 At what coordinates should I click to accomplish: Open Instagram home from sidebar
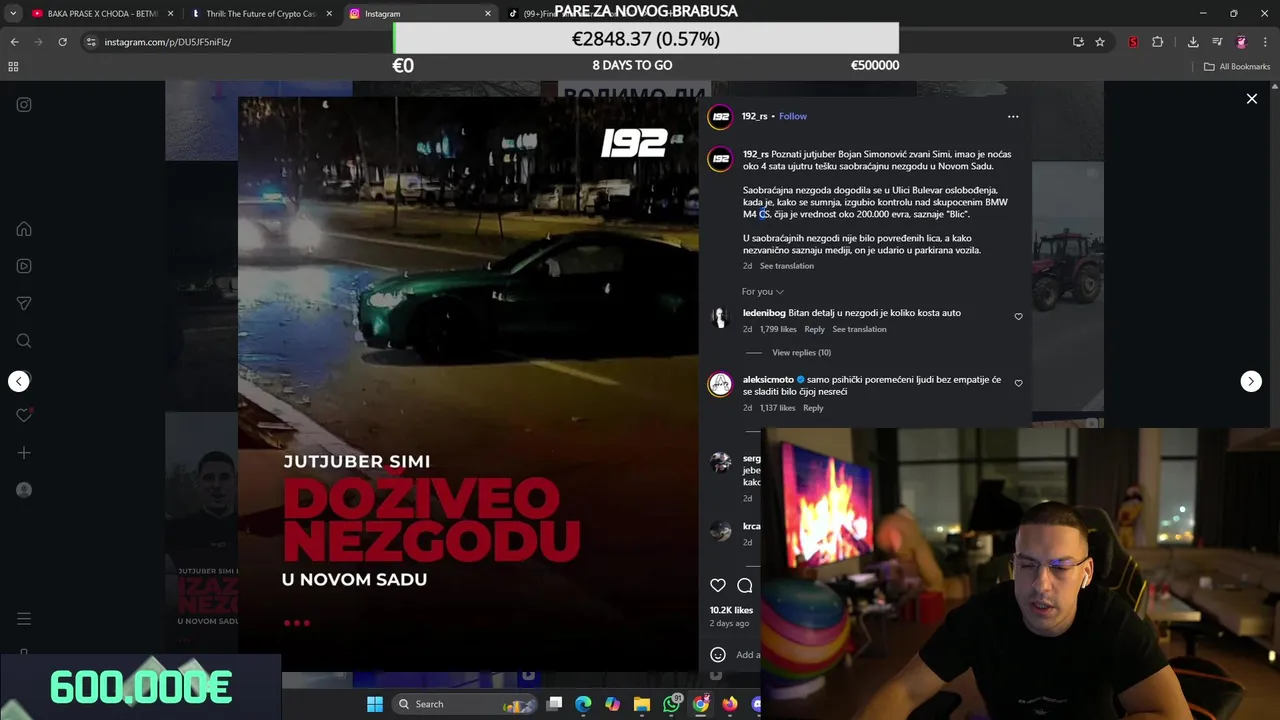[x=24, y=229]
